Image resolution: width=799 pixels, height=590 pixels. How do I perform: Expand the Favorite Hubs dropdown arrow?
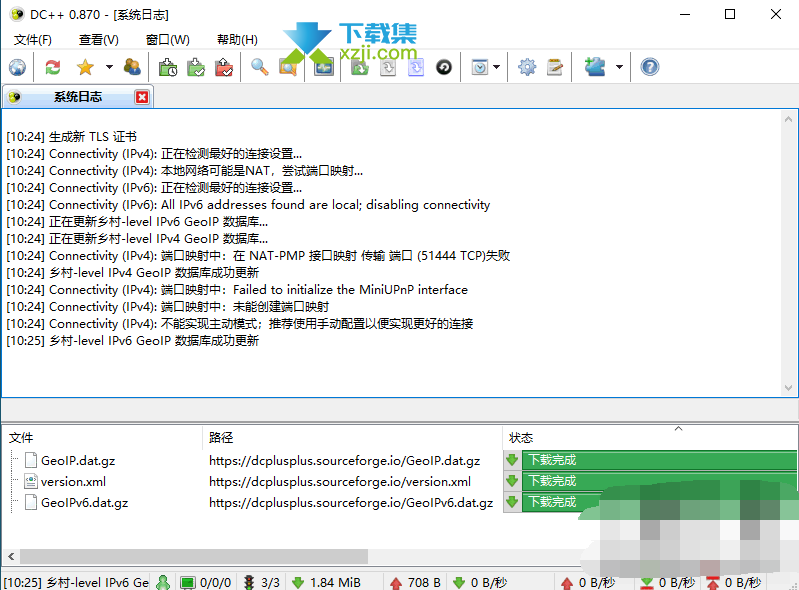[x=109, y=67]
